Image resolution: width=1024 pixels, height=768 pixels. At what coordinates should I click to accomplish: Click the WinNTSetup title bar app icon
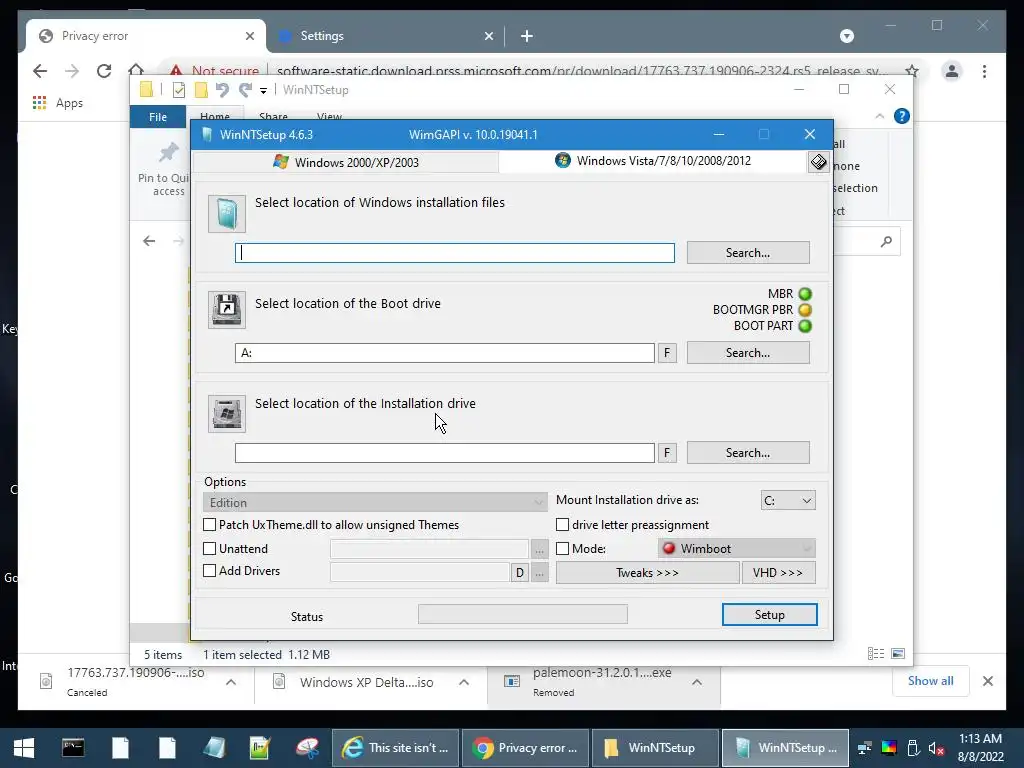click(x=207, y=135)
